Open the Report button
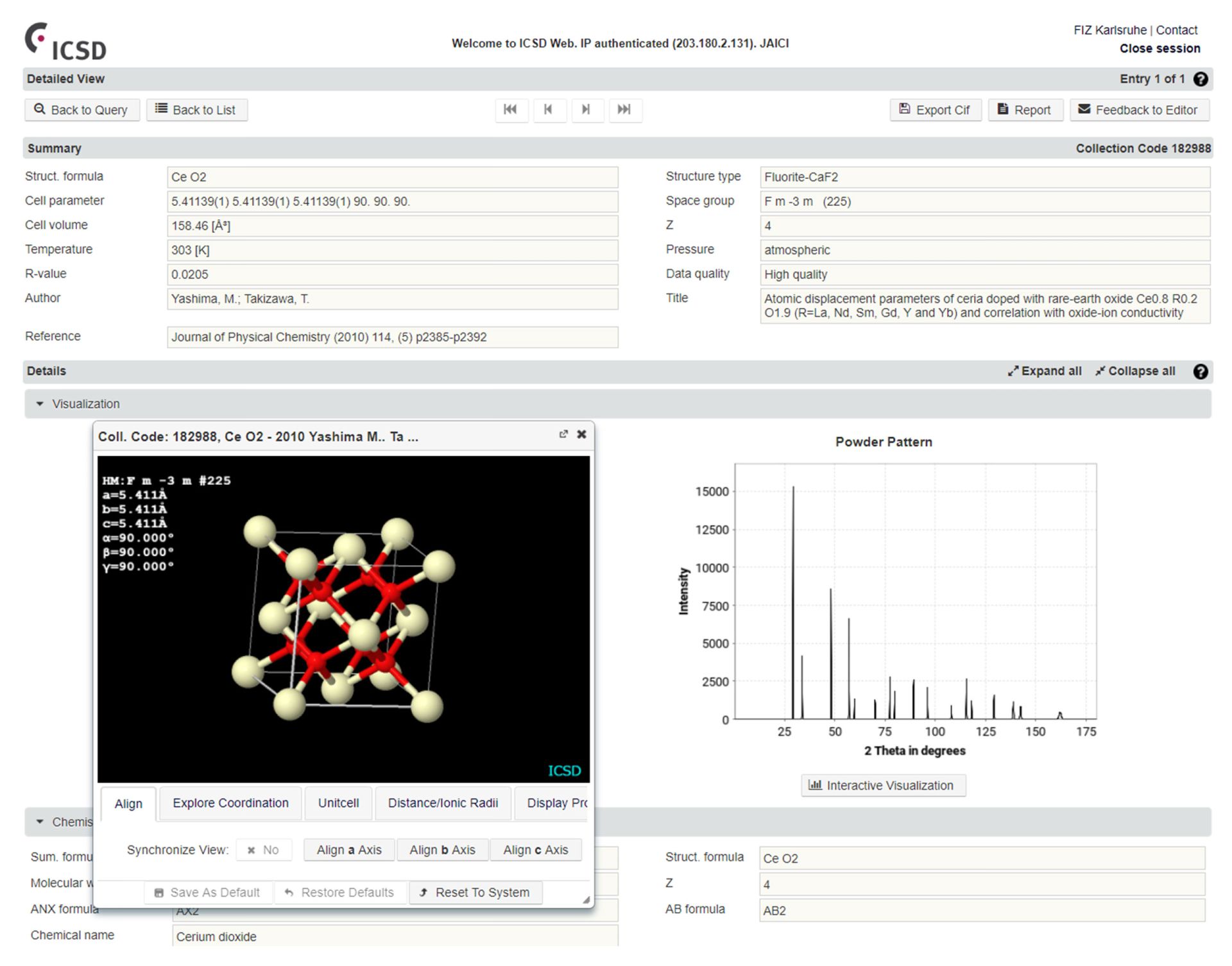Screen dimensions: 1232x966 pyautogui.click(x=1025, y=110)
